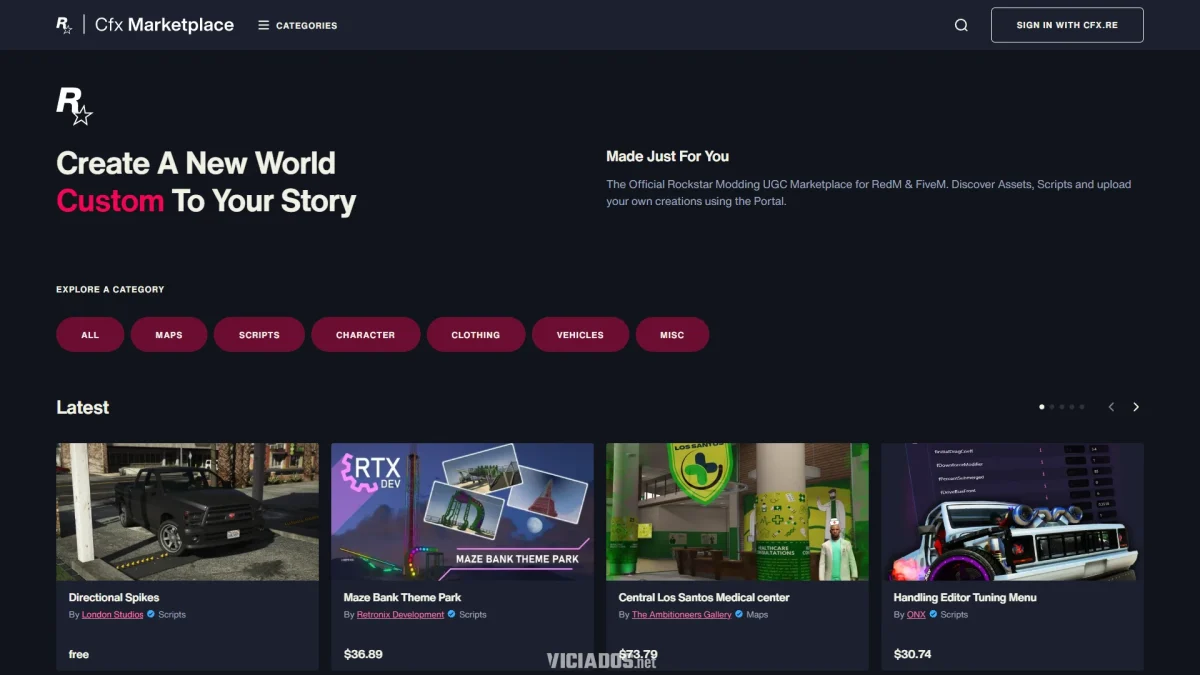
Task: Click SIGN IN WITH CFX.RE
Action: (x=1067, y=24)
